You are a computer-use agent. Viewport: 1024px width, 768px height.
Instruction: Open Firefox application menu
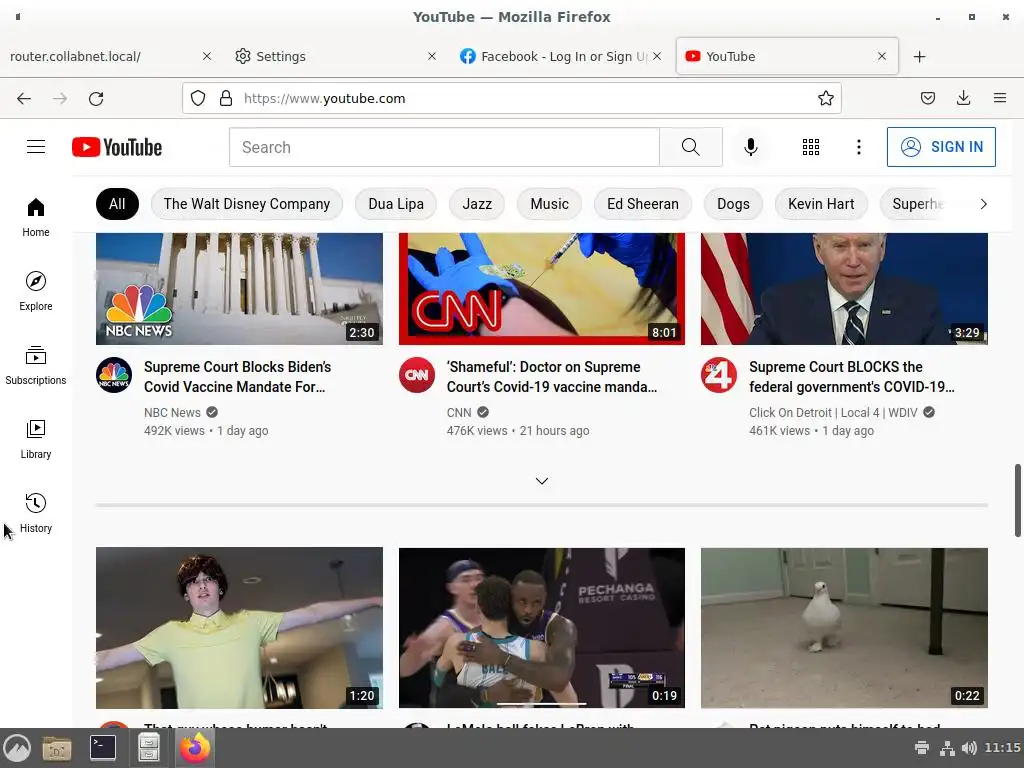pyautogui.click(x=999, y=99)
